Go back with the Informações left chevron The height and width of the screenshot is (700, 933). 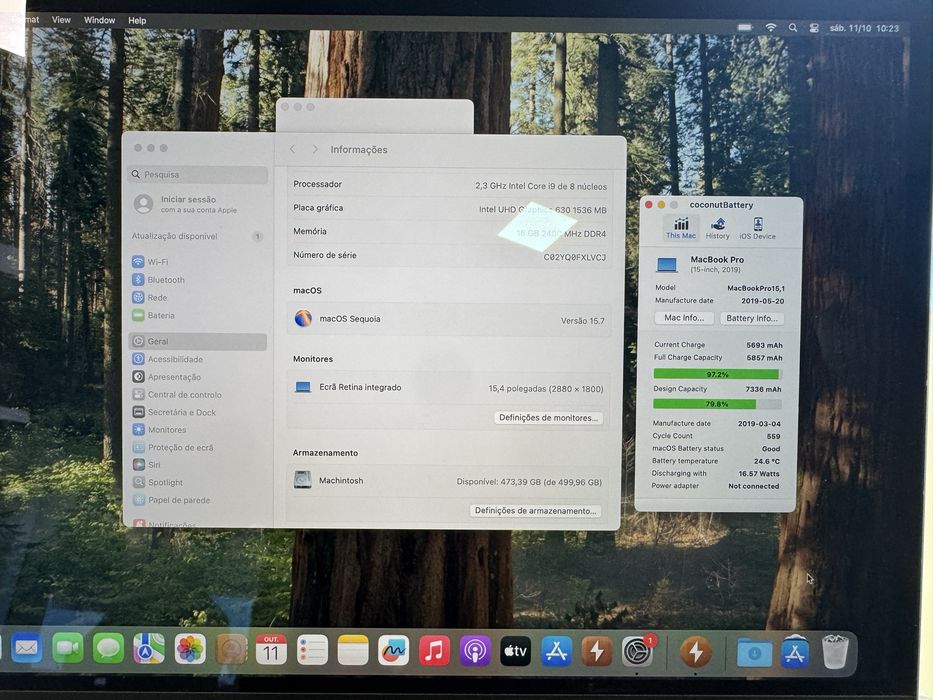[x=292, y=149]
